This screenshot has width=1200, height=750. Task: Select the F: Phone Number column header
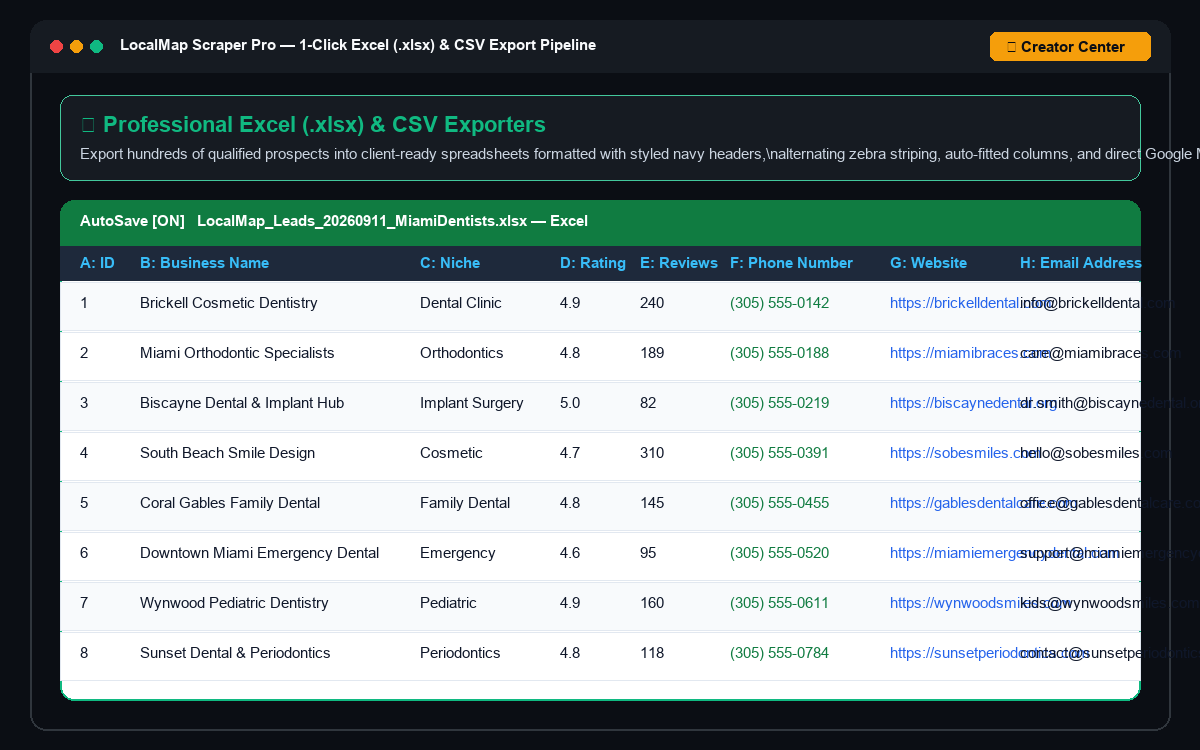[x=791, y=263]
